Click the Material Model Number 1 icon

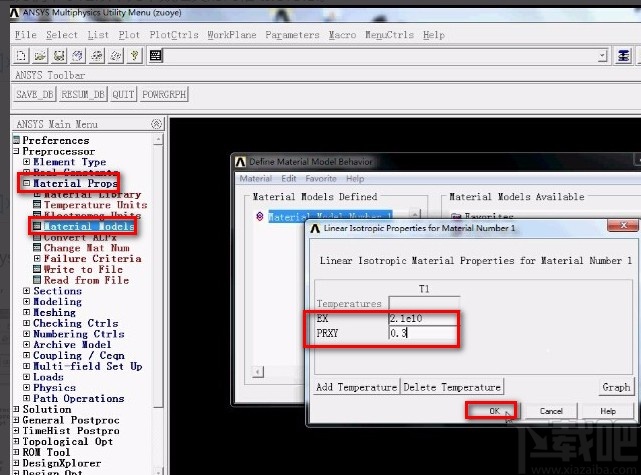click(260, 216)
